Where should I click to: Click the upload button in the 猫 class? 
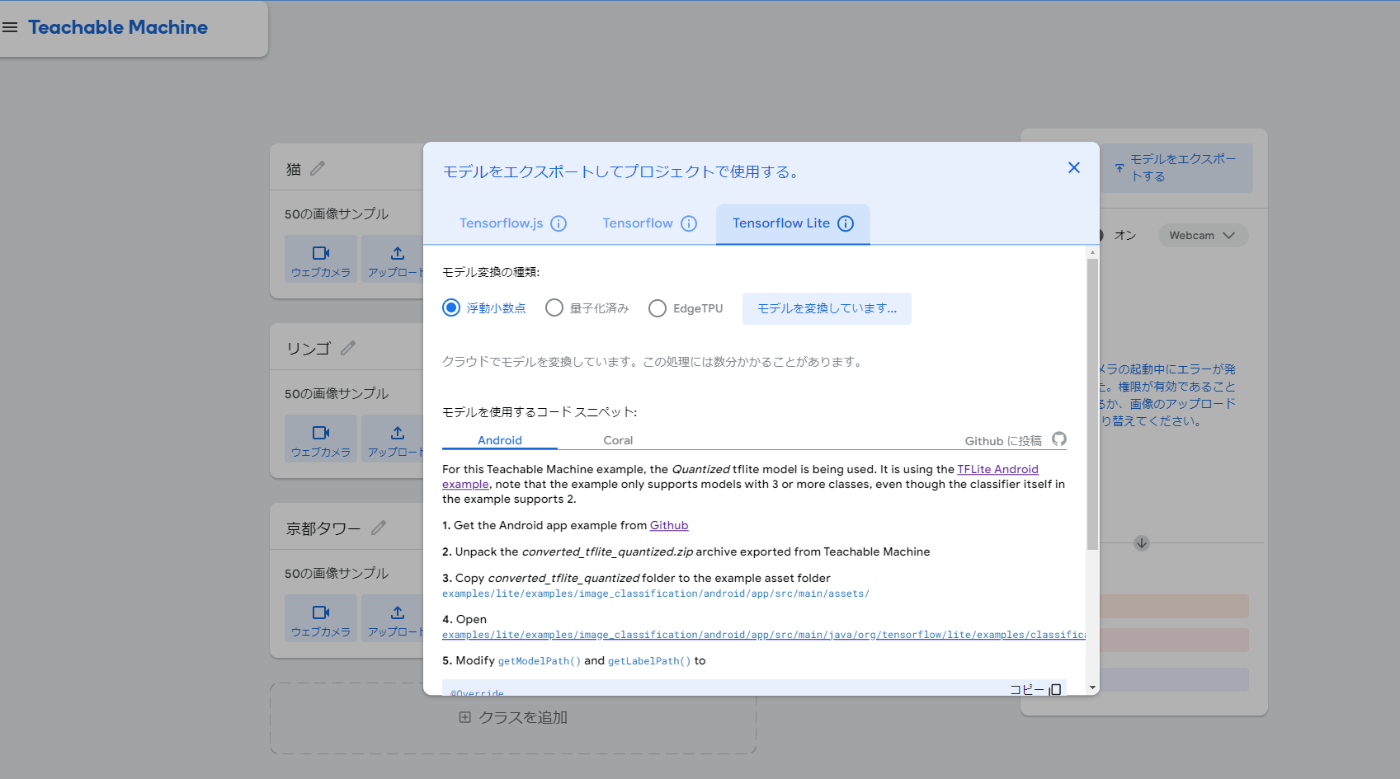pos(392,259)
